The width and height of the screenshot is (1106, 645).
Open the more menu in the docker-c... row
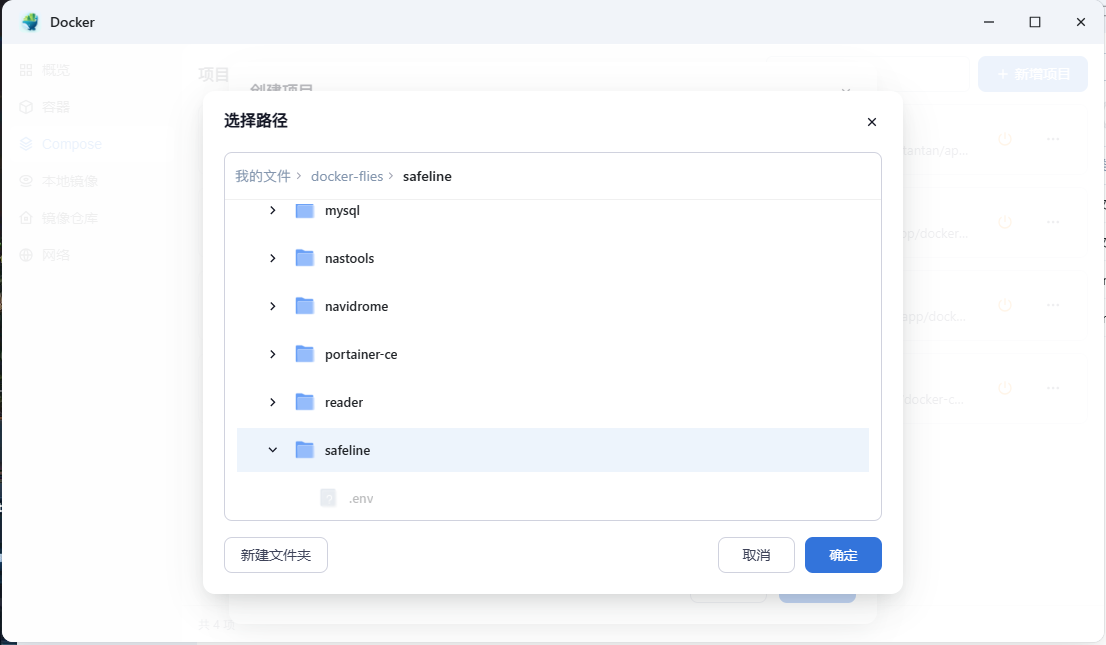1053,388
